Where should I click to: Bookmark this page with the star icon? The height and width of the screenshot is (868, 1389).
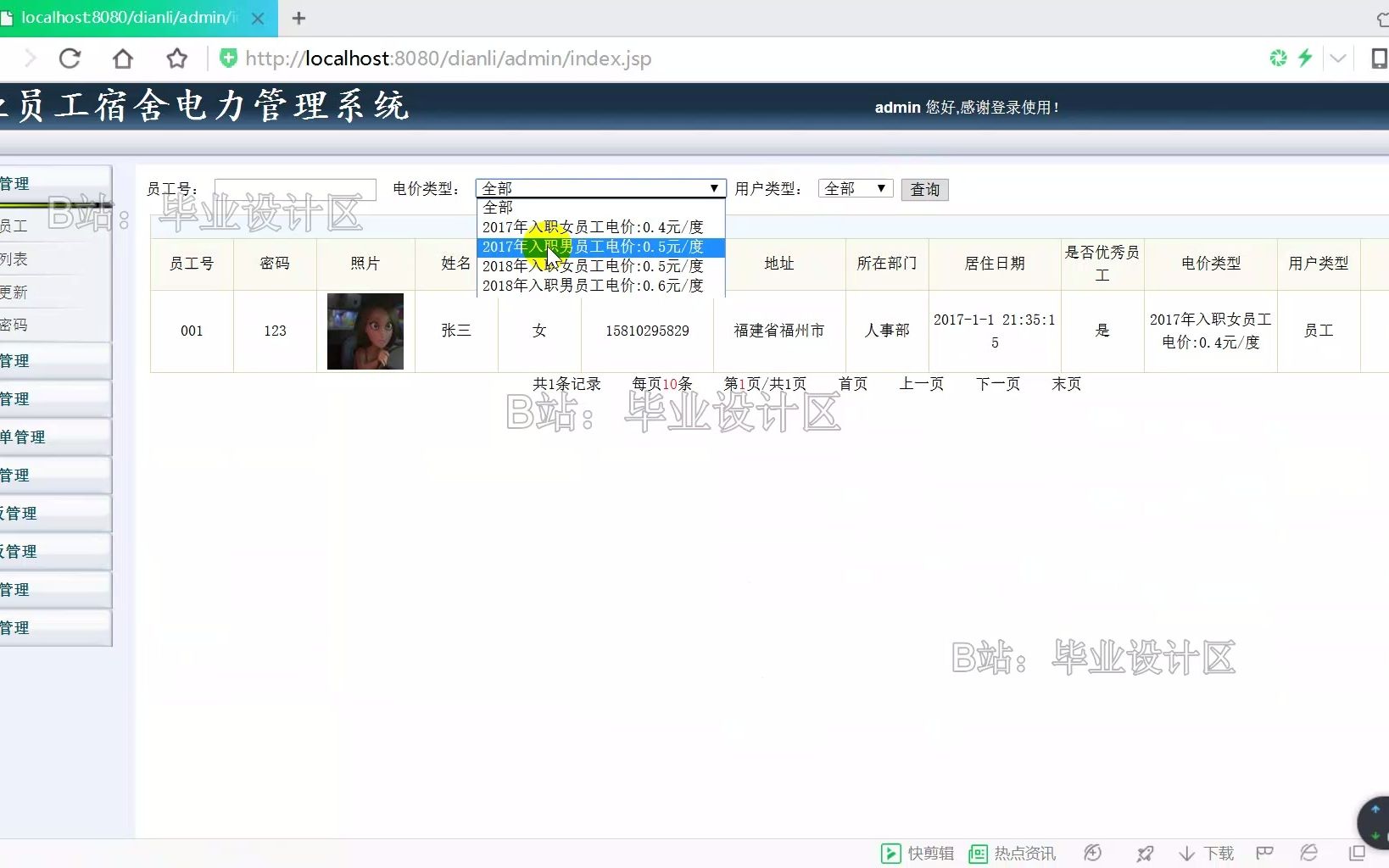pos(176,58)
